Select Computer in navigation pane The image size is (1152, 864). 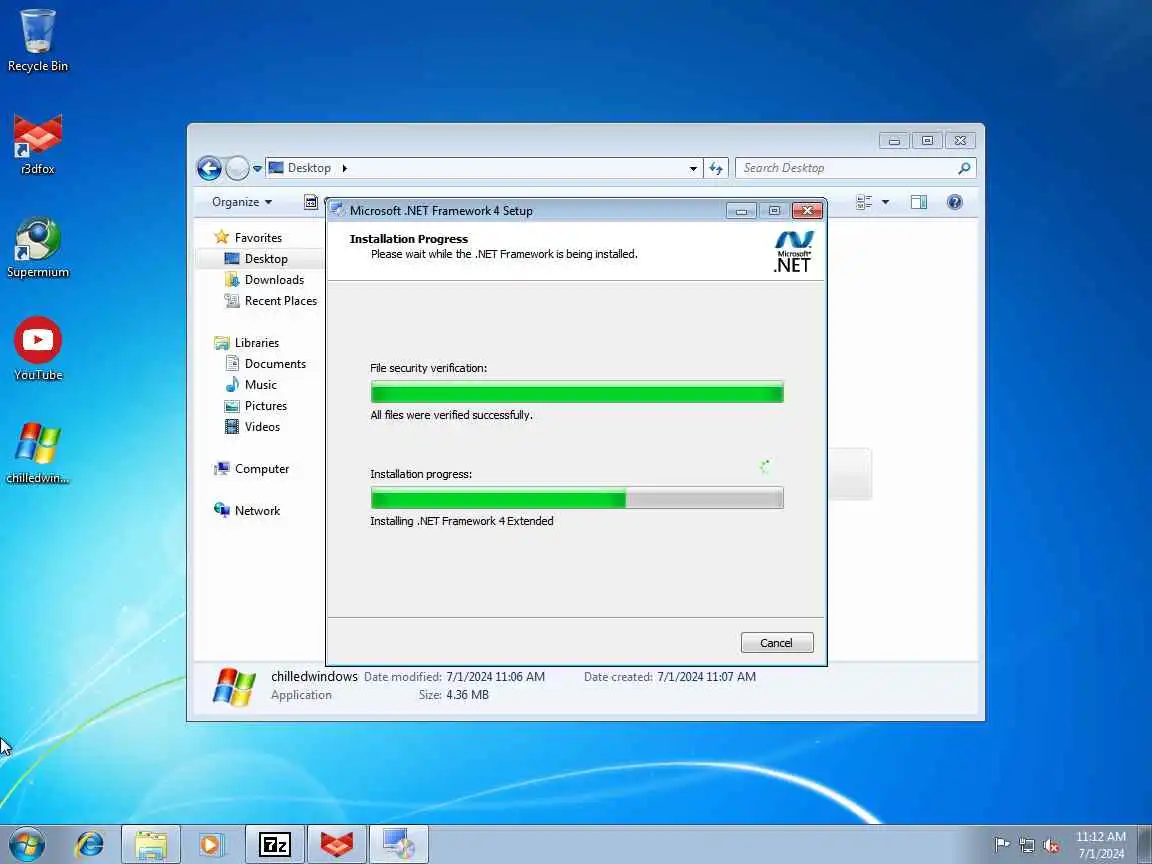[x=251, y=469]
